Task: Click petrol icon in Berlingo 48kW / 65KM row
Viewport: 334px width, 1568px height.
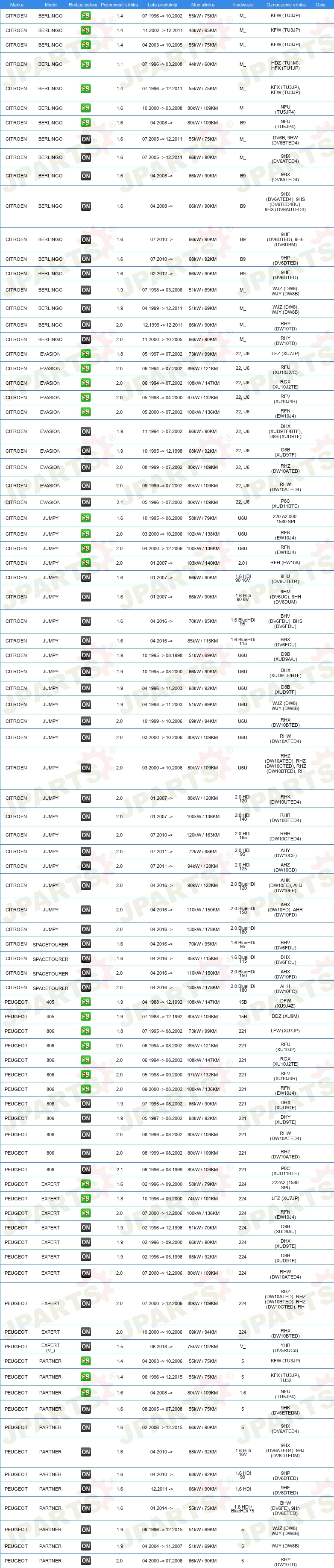Action: click(86, 30)
